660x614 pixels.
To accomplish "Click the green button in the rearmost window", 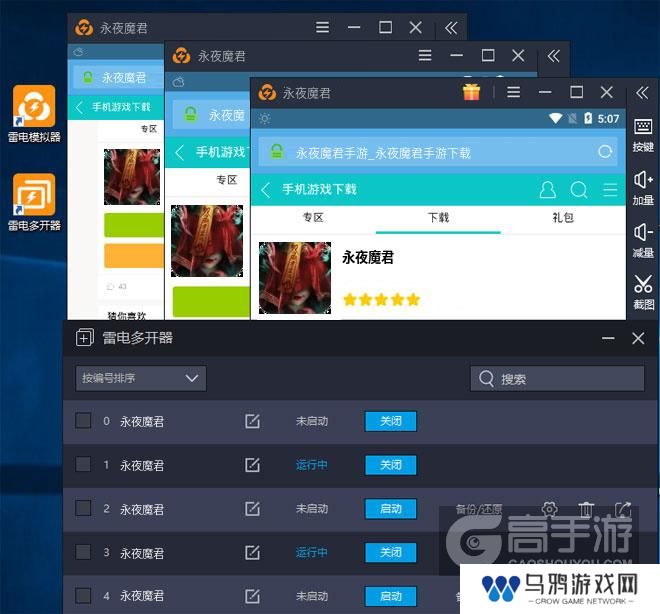I will click(134, 225).
